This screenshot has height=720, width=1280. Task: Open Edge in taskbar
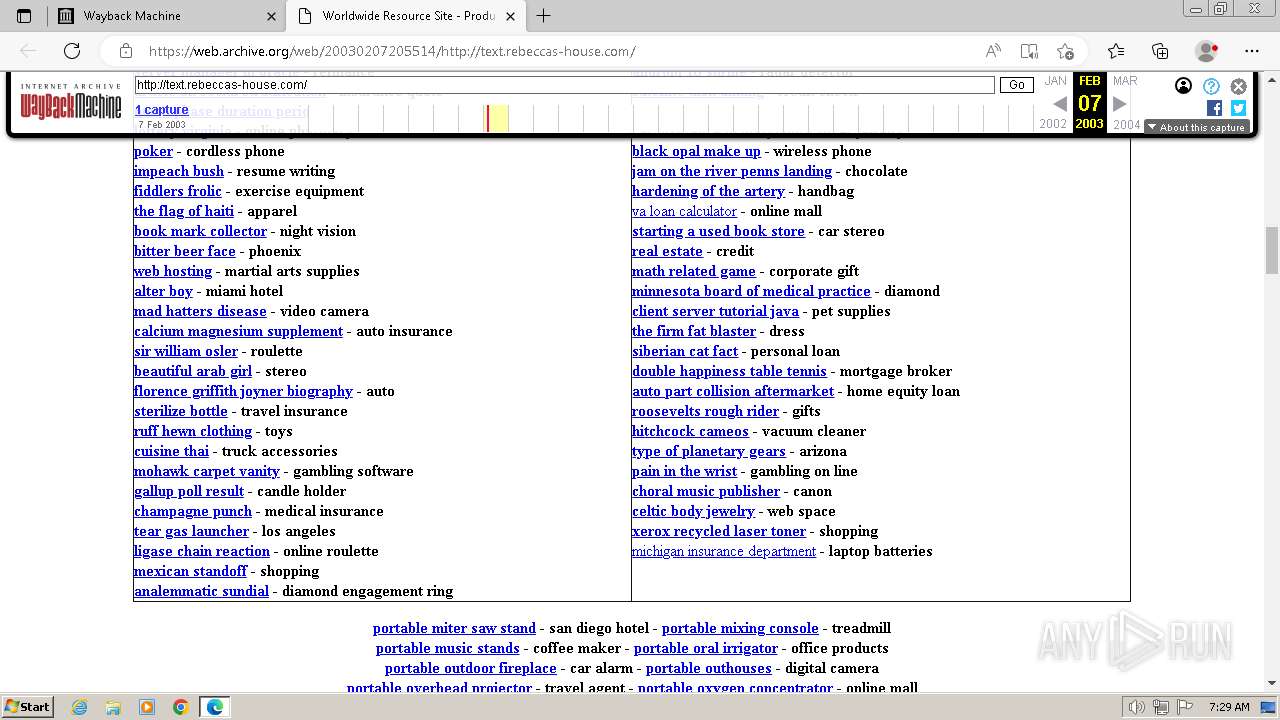click(x=214, y=707)
